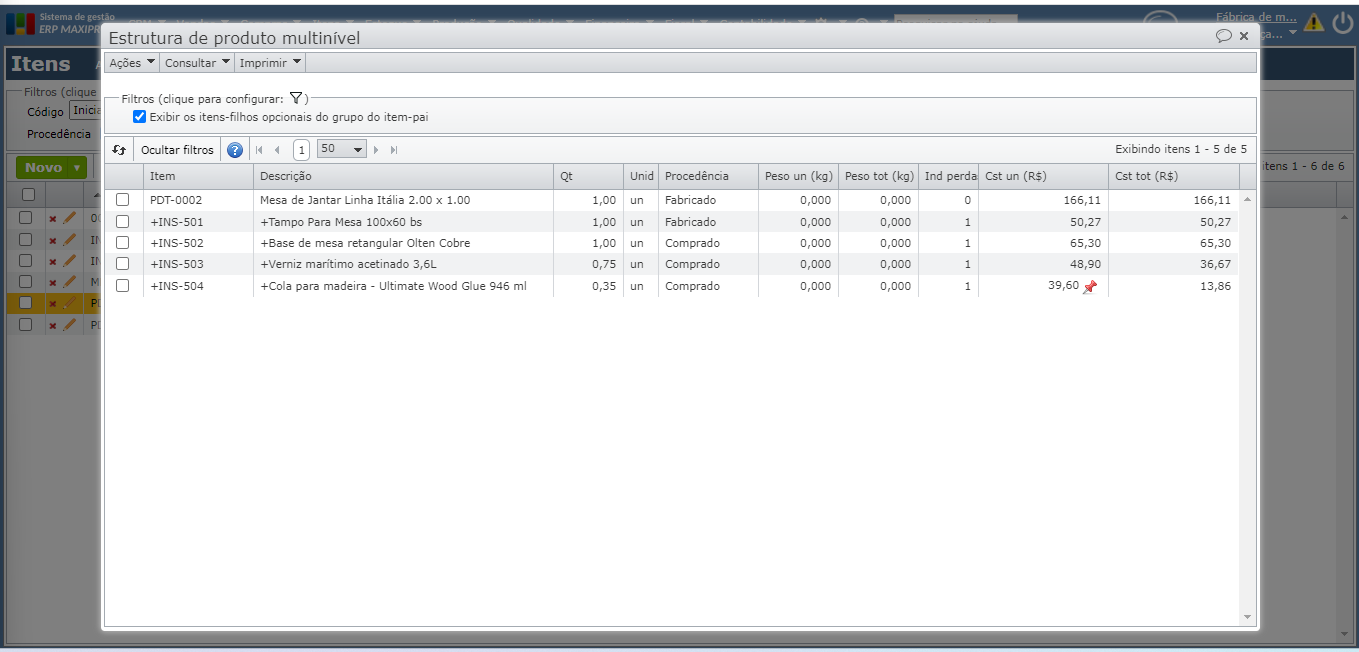1359x652 pixels.
Task: Click the 13,86 total cost value
Action: coord(1216,286)
